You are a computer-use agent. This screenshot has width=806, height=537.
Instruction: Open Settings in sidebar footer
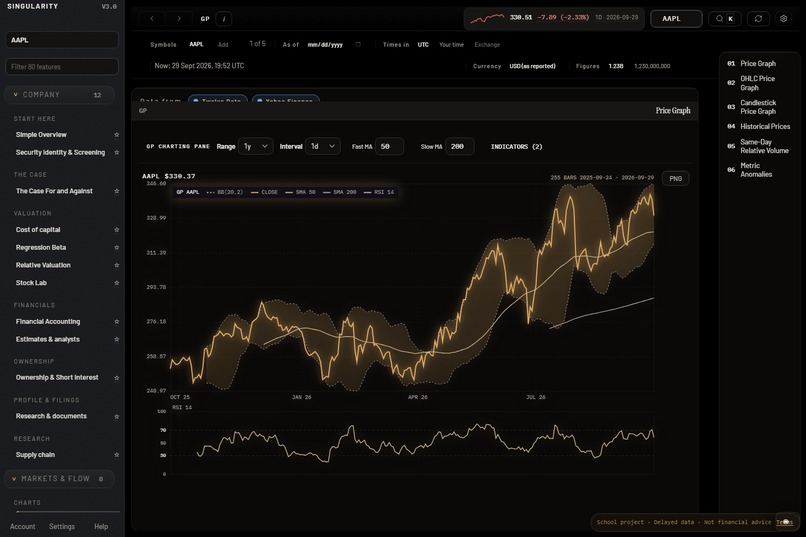pyautogui.click(x=62, y=527)
